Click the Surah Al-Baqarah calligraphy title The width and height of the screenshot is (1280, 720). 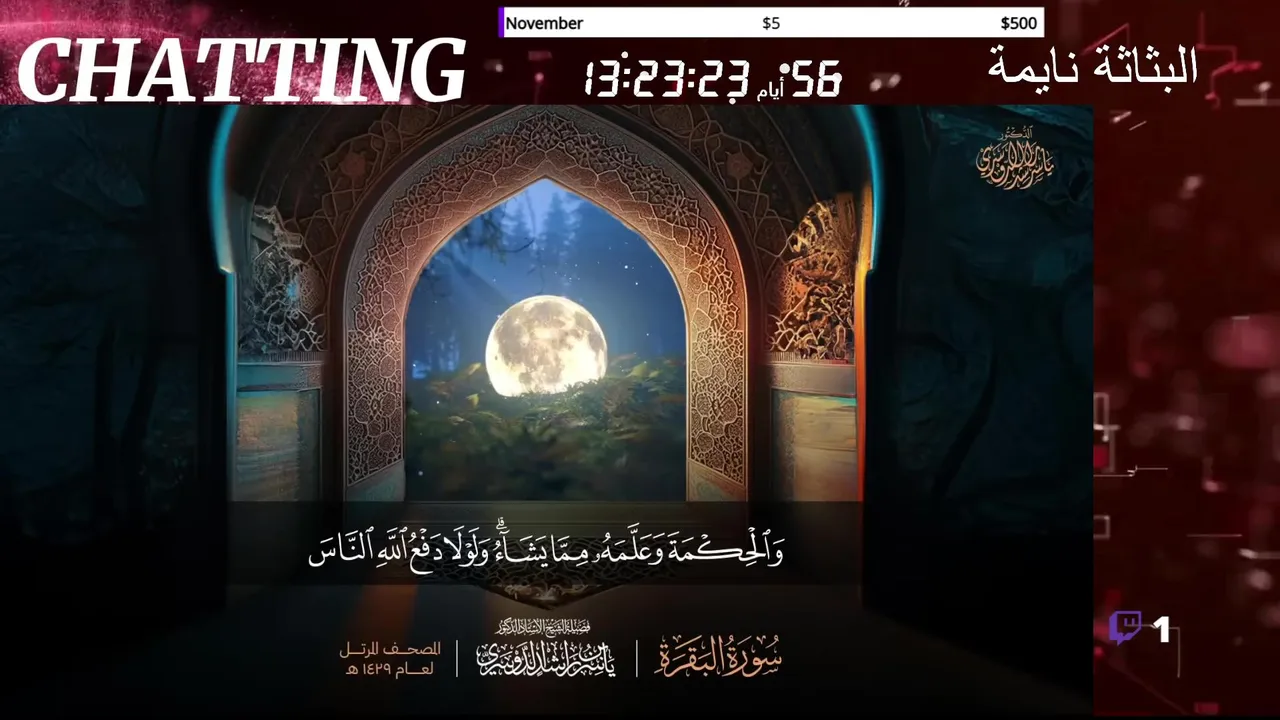[718, 656]
